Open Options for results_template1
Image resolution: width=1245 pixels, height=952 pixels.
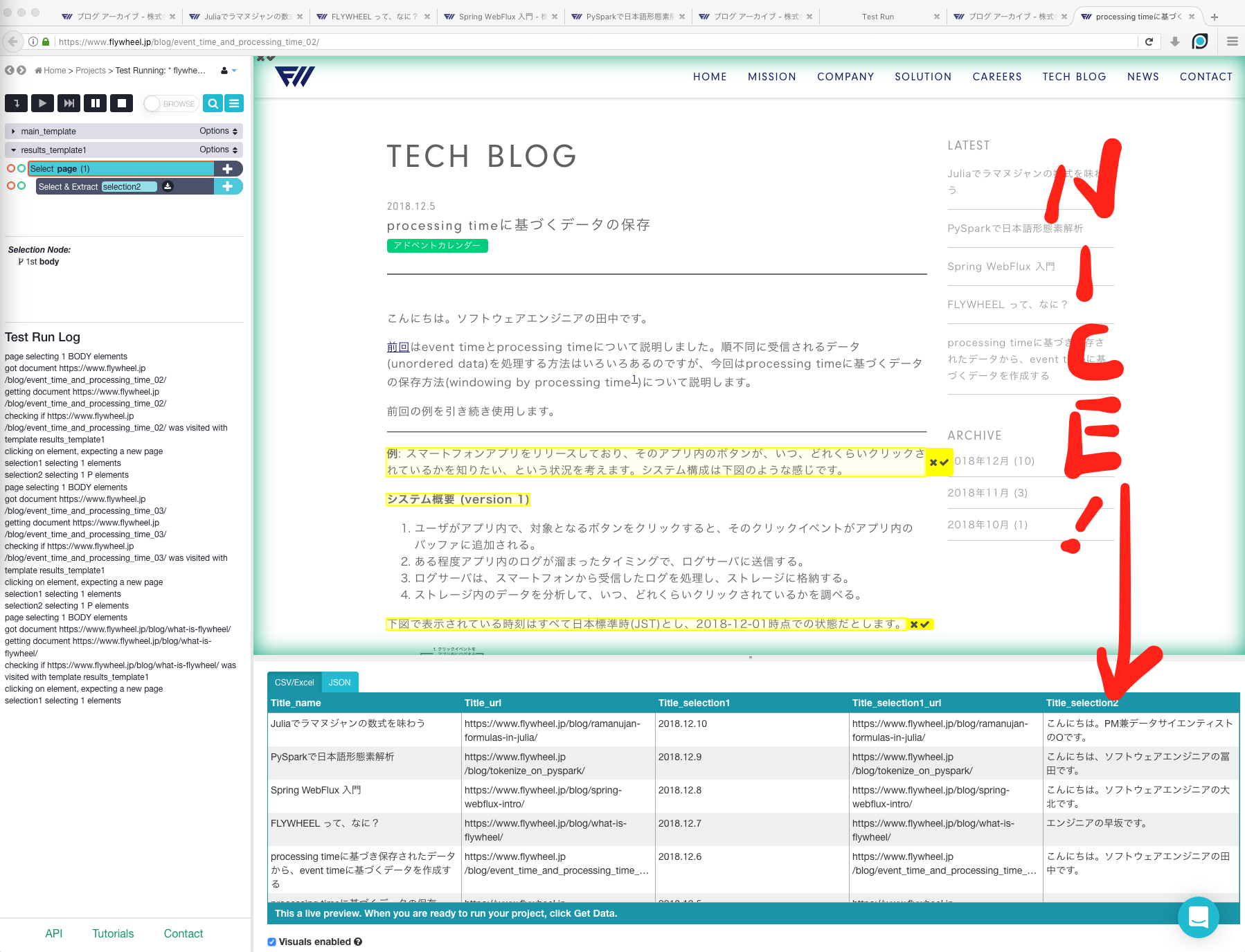tap(219, 150)
